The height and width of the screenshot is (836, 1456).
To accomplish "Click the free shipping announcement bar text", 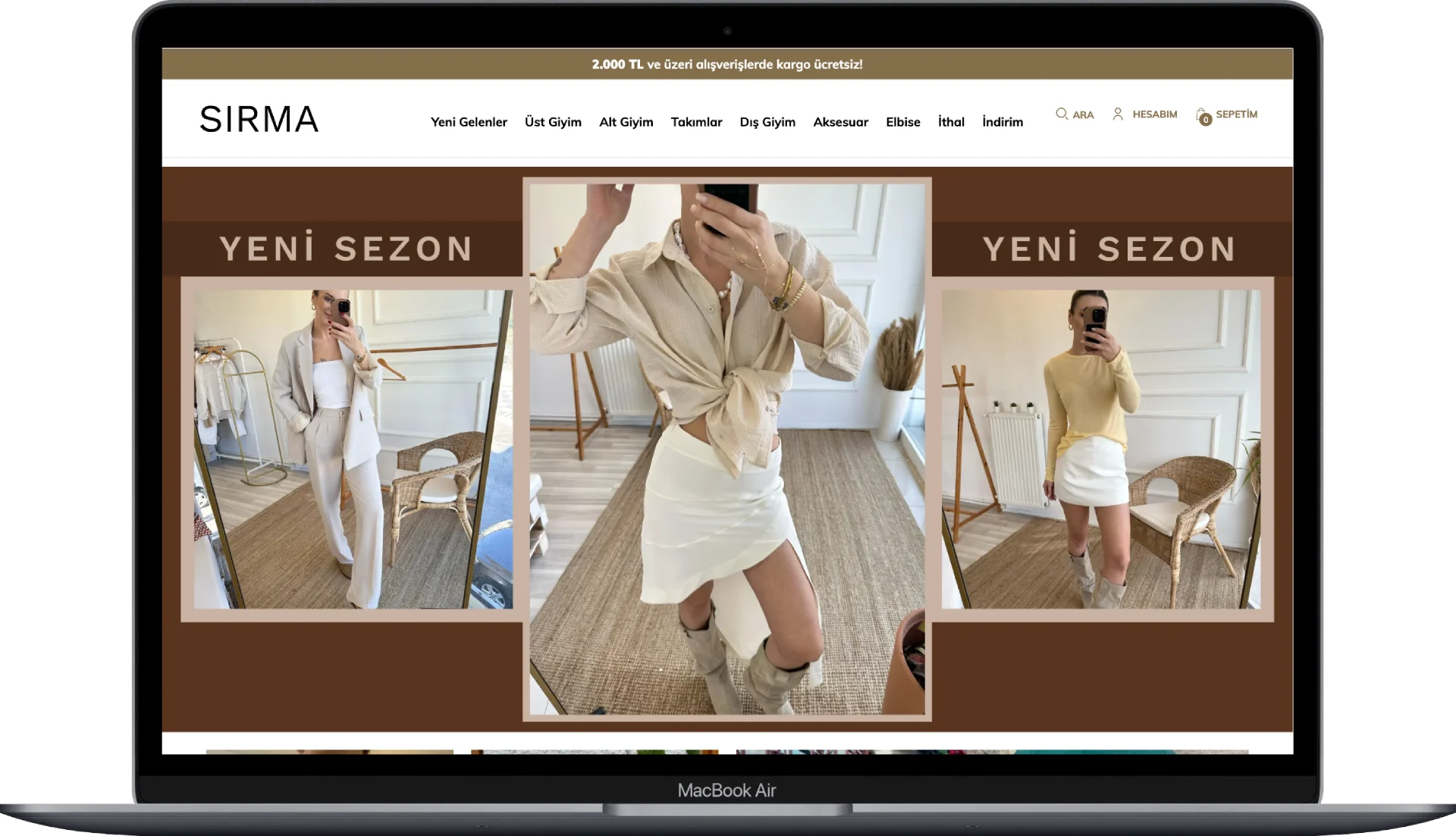I will [727, 64].
